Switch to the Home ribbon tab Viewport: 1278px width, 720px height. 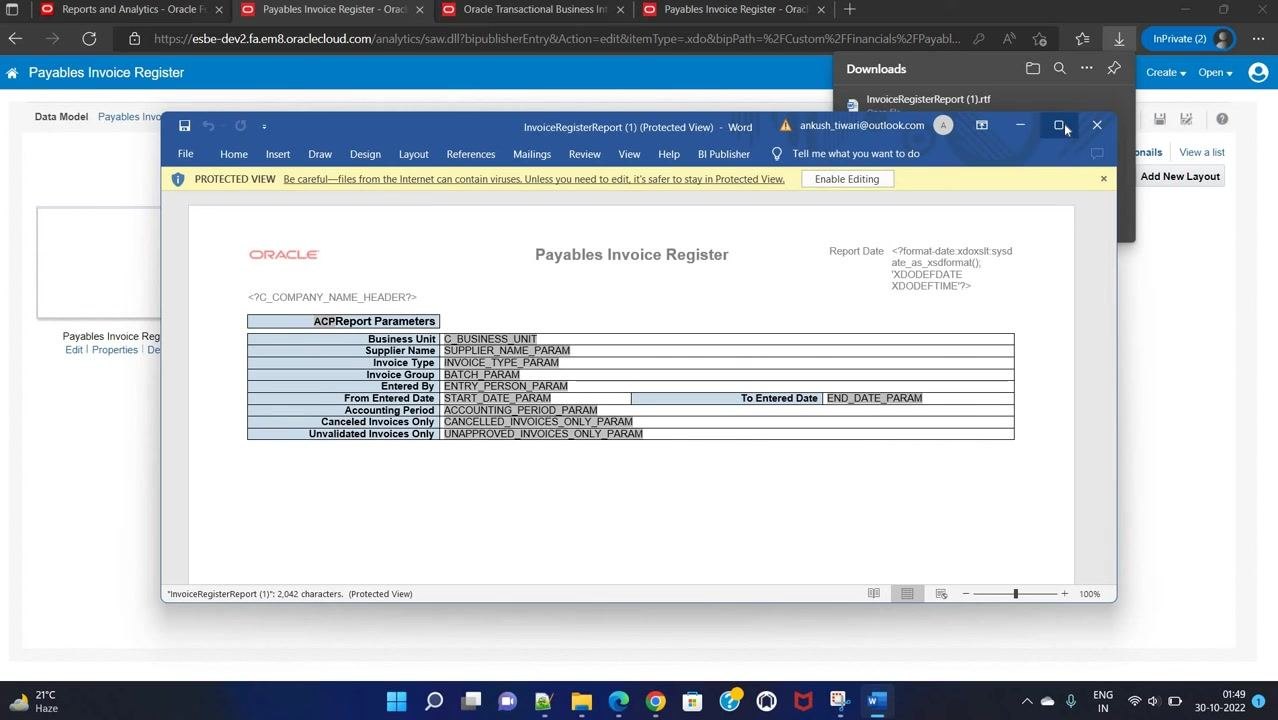234,154
